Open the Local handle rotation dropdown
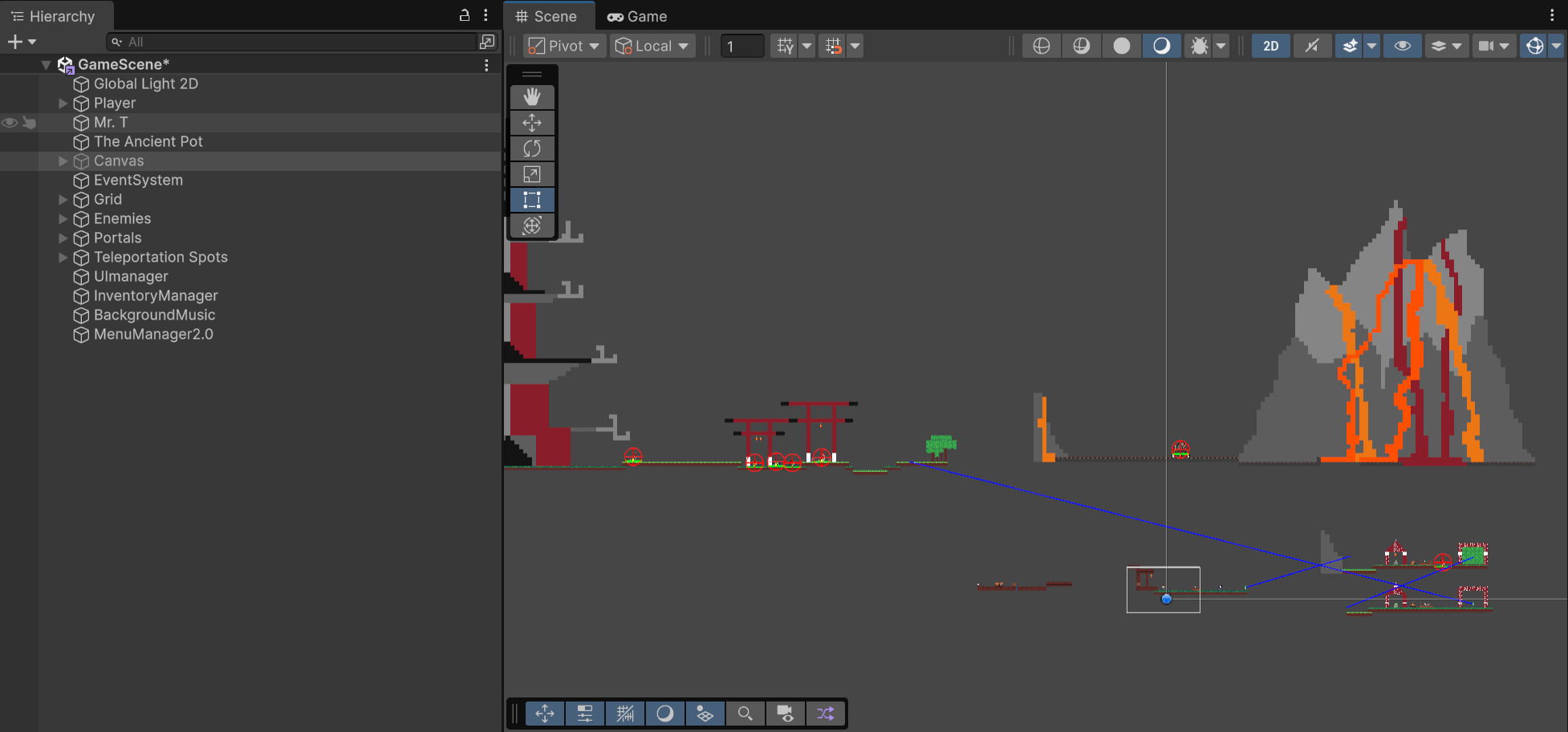1568x732 pixels. click(x=652, y=46)
